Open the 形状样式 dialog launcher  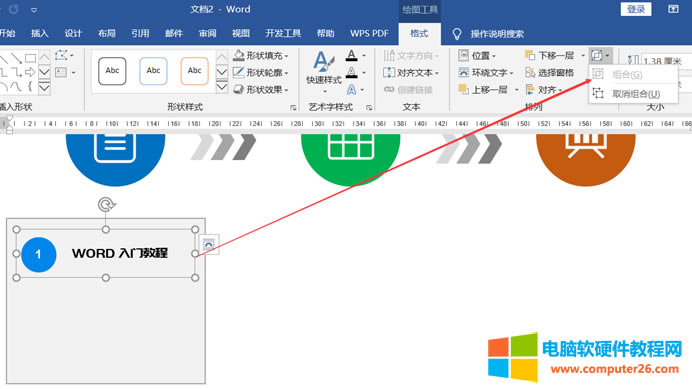[x=293, y=107]
